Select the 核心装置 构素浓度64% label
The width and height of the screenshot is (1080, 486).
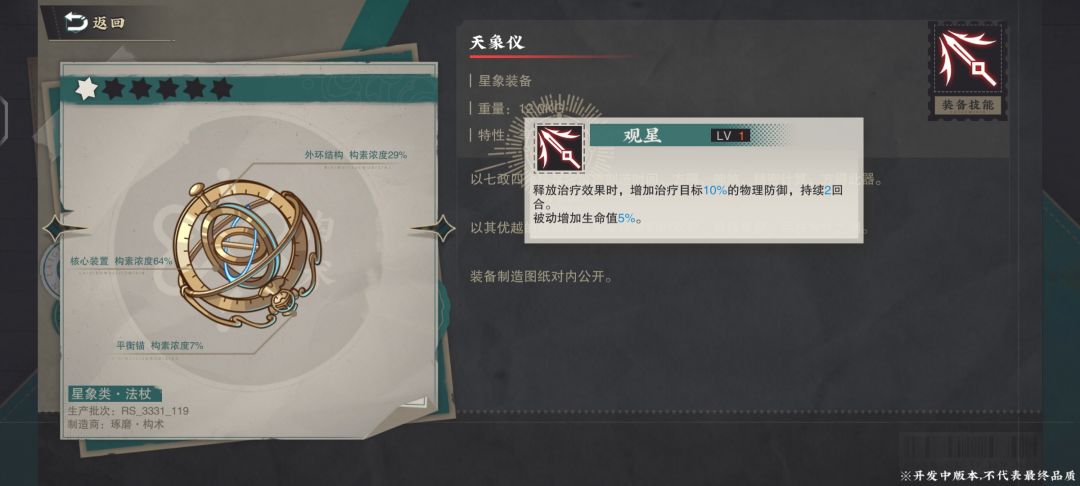(x=121, y=261)
